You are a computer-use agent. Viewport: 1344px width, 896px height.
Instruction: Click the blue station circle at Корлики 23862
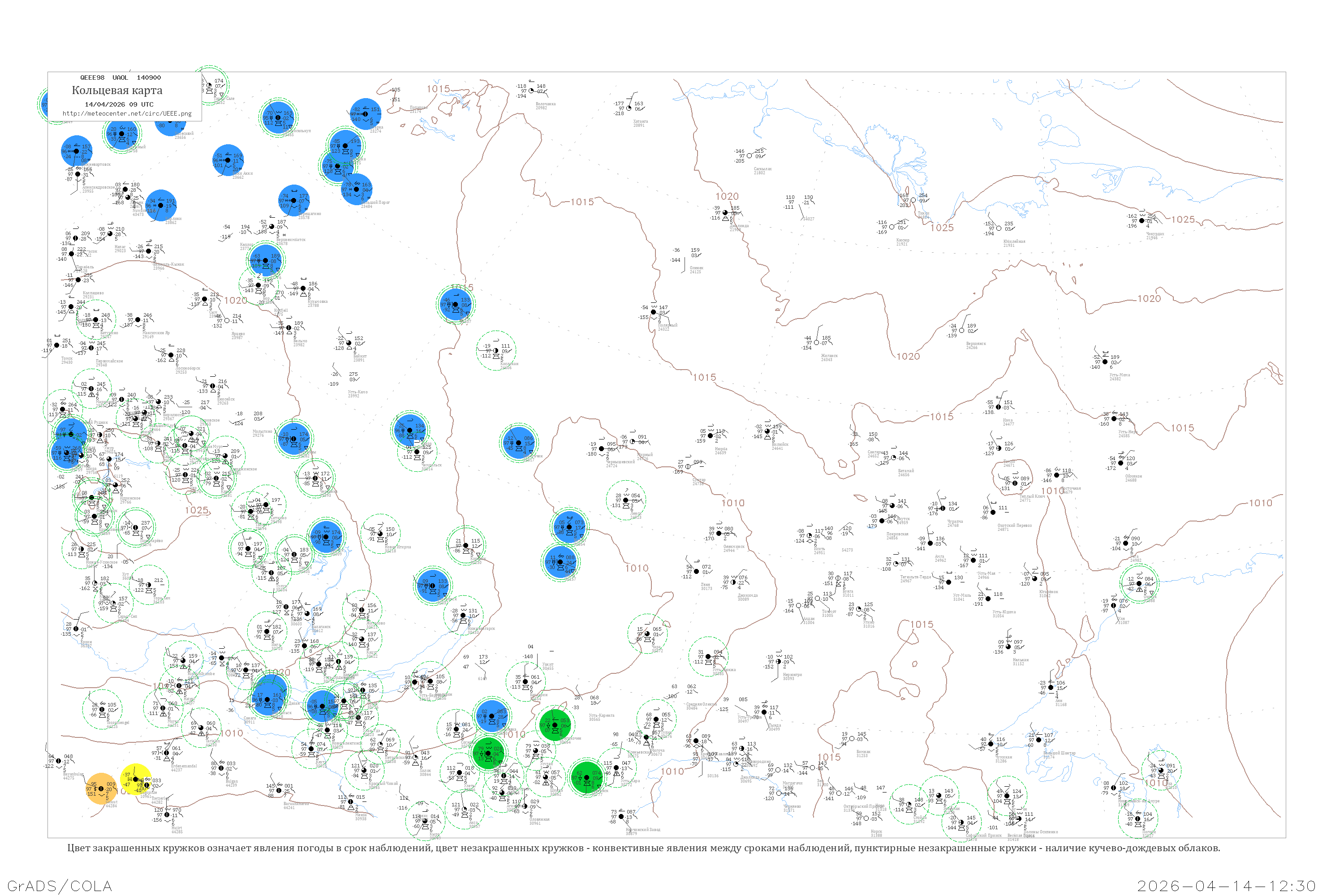tap(160, 206)
